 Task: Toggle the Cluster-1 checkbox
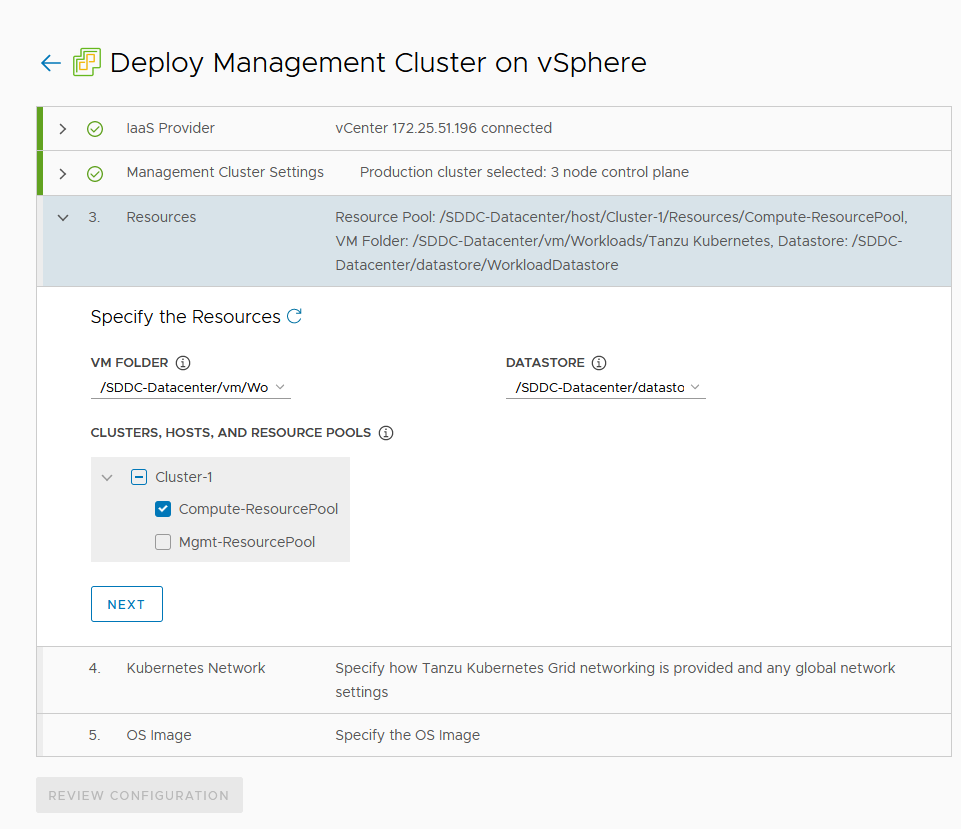pos(139,477)
